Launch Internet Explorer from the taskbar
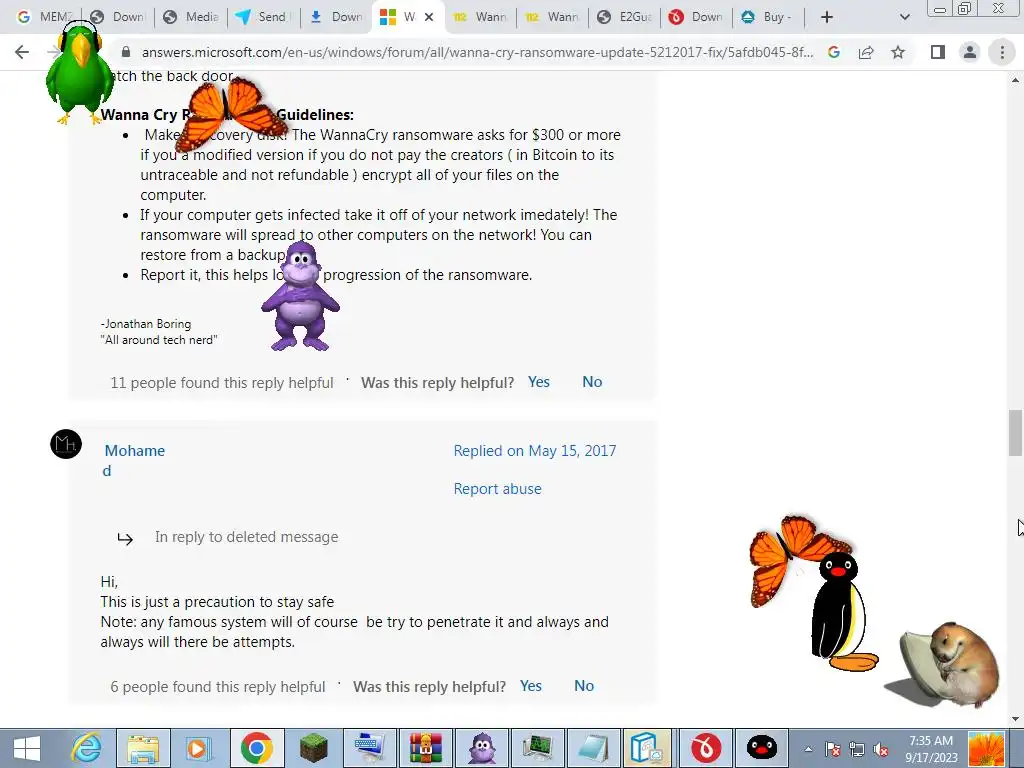This screenshot has width=1024, height=768. point(87,748)
